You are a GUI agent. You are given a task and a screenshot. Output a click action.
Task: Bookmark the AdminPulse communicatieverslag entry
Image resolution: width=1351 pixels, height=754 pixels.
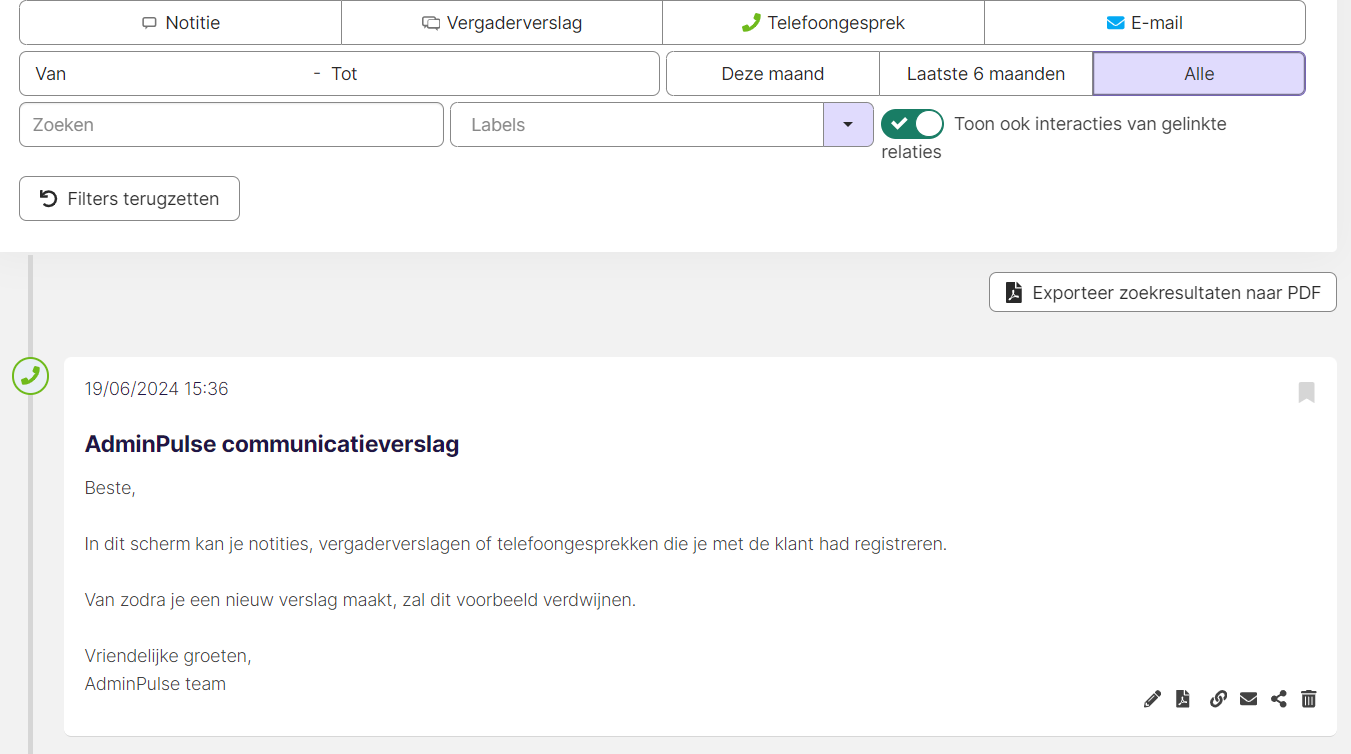point(1306,392)
